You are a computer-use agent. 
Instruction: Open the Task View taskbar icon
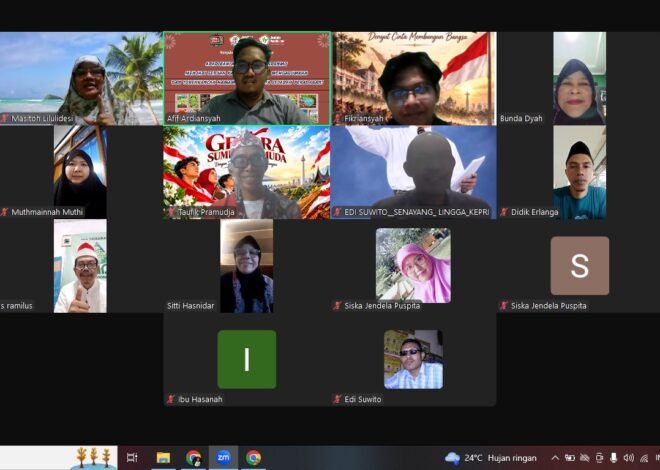(132, 458)
